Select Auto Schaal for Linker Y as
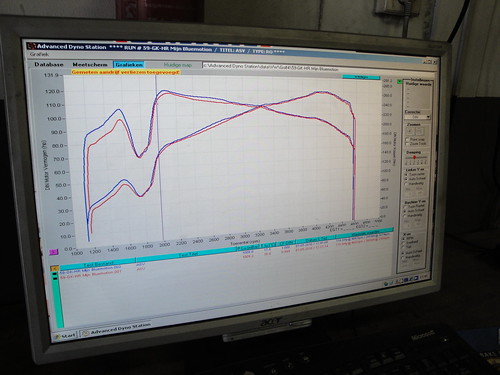 (407, 179)
